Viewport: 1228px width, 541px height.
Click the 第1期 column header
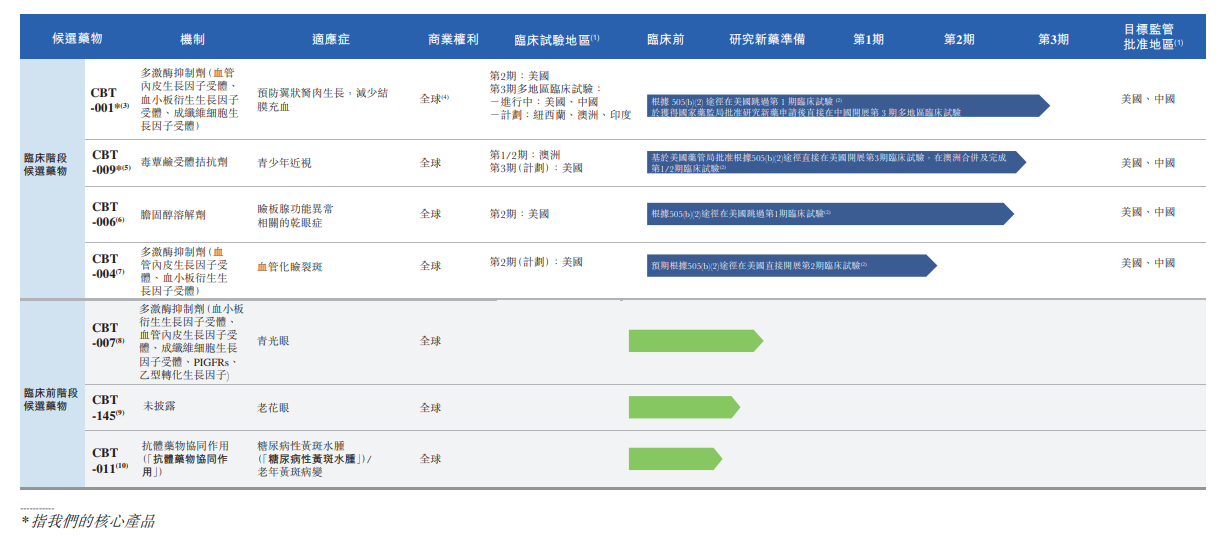point(868,39)
